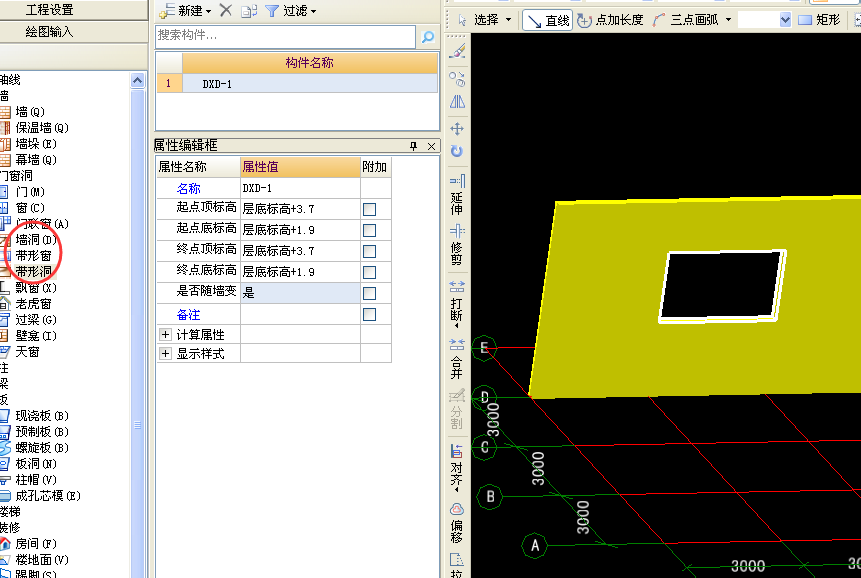861x578 pixels.
Task: Pin the 属性编辑框 panel
Action: click(413, 146)
